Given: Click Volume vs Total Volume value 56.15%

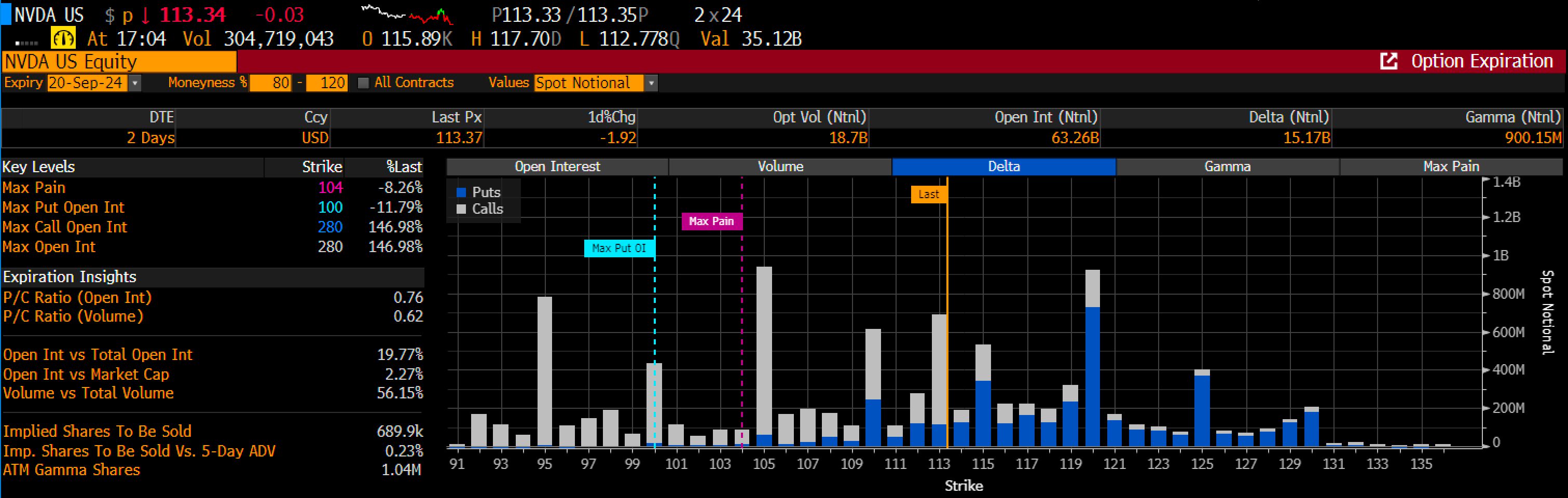Looking at the screenshot, I should click(x=400, y=393).
